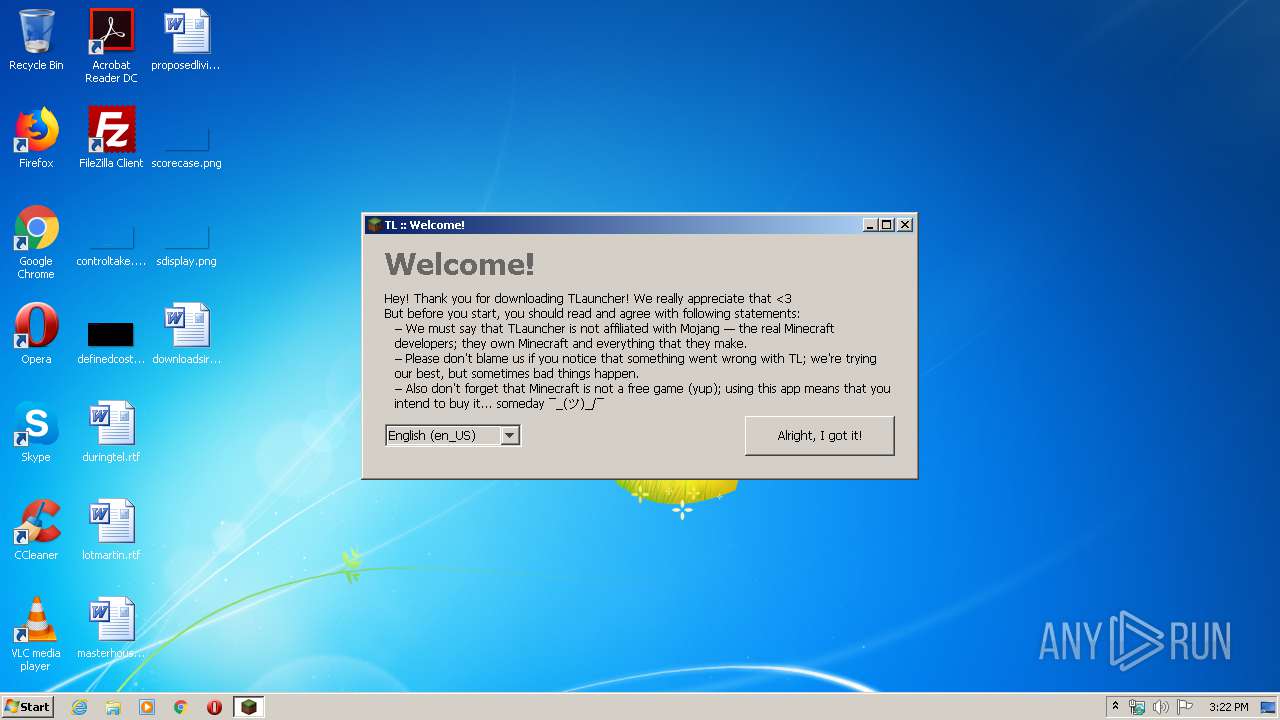Viewport: 1280px width, 720px height.
Task: Select the Google Chrome desktop shortcut
Action: 36,242
